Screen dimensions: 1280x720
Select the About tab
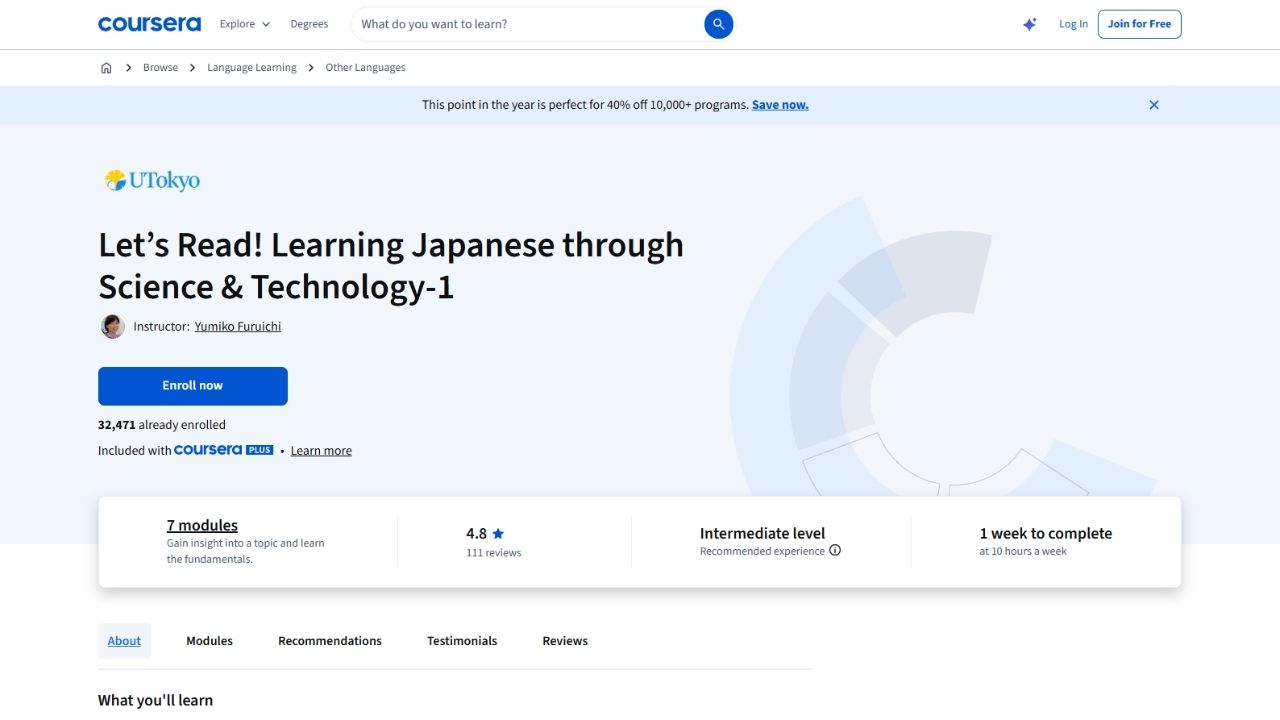click(124, 641)
